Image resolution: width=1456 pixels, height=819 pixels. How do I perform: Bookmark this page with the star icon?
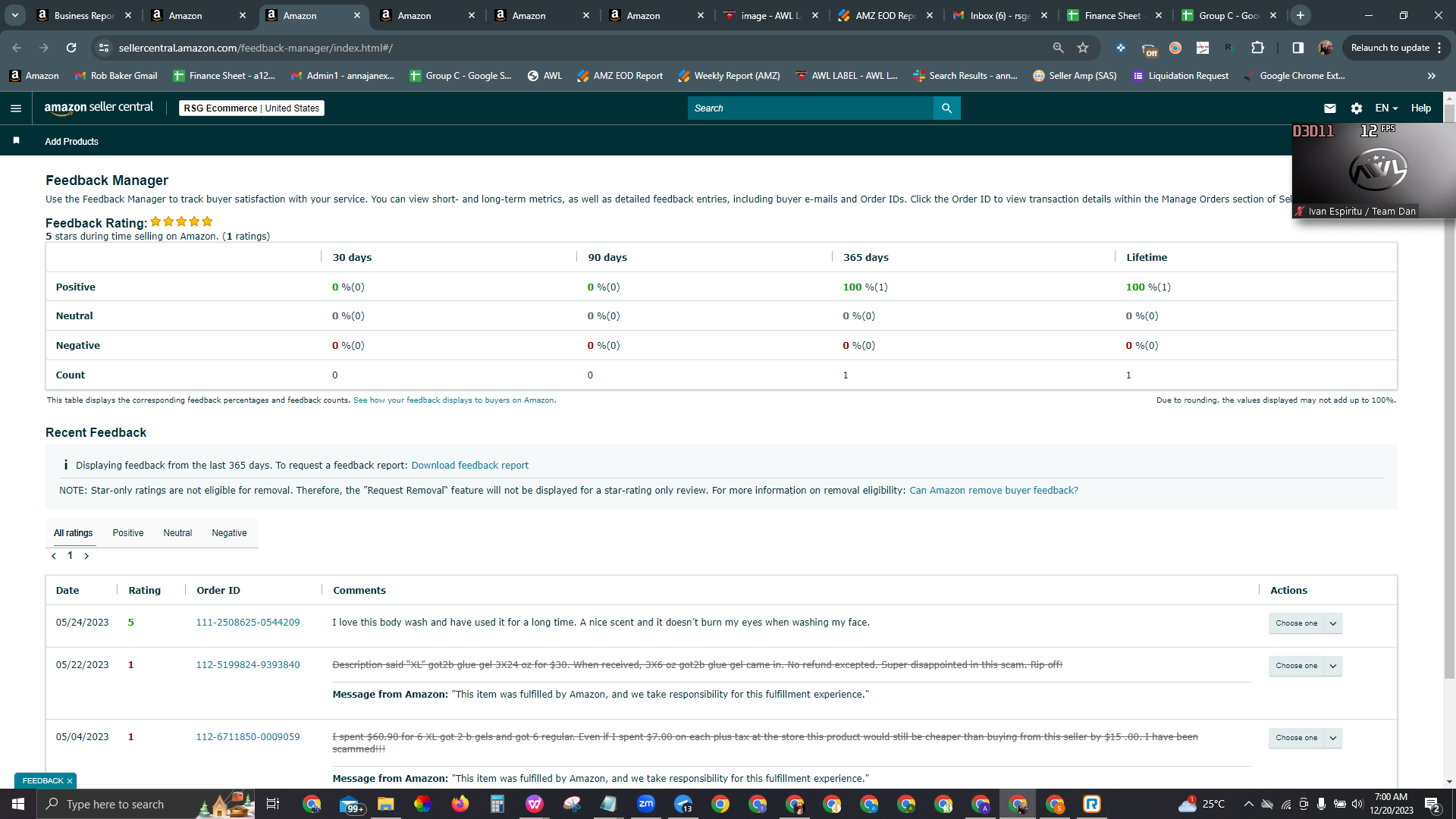pyautogui.click(x=1083, y=48)
